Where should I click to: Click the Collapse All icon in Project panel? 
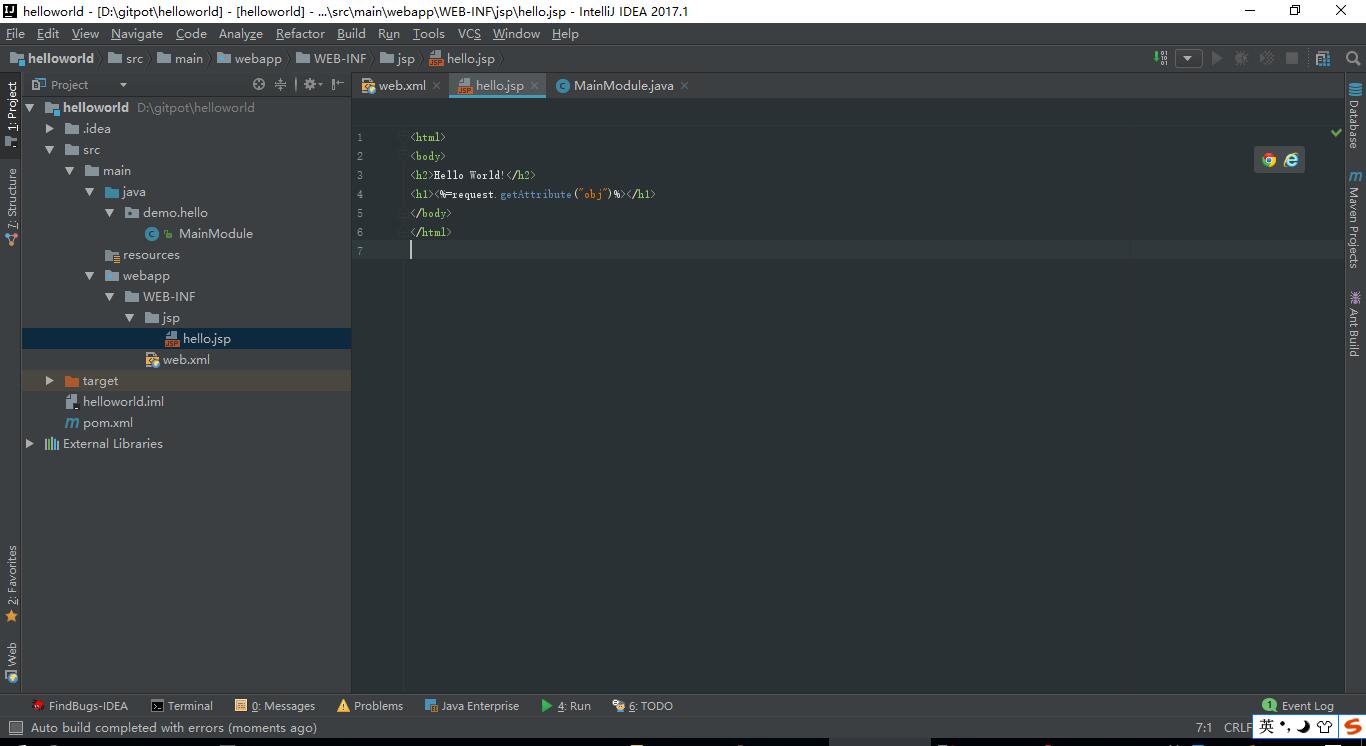tap(281, 85)
